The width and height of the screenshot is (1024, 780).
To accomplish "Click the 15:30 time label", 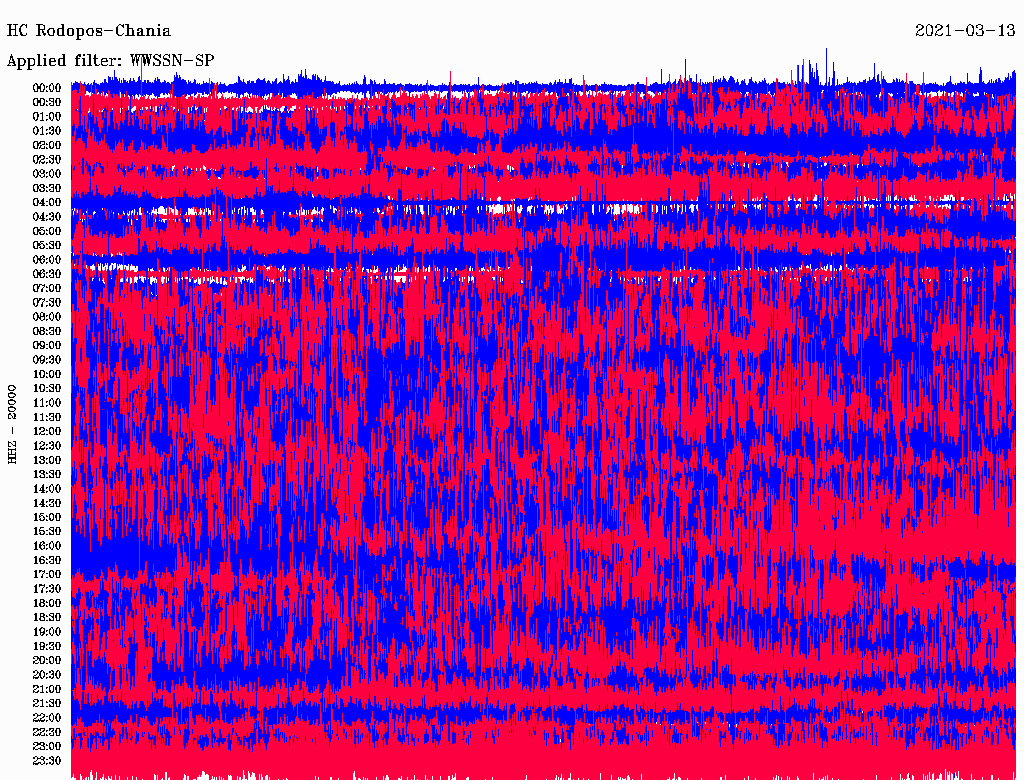I will pyautogui.click(x=47, y=532).
